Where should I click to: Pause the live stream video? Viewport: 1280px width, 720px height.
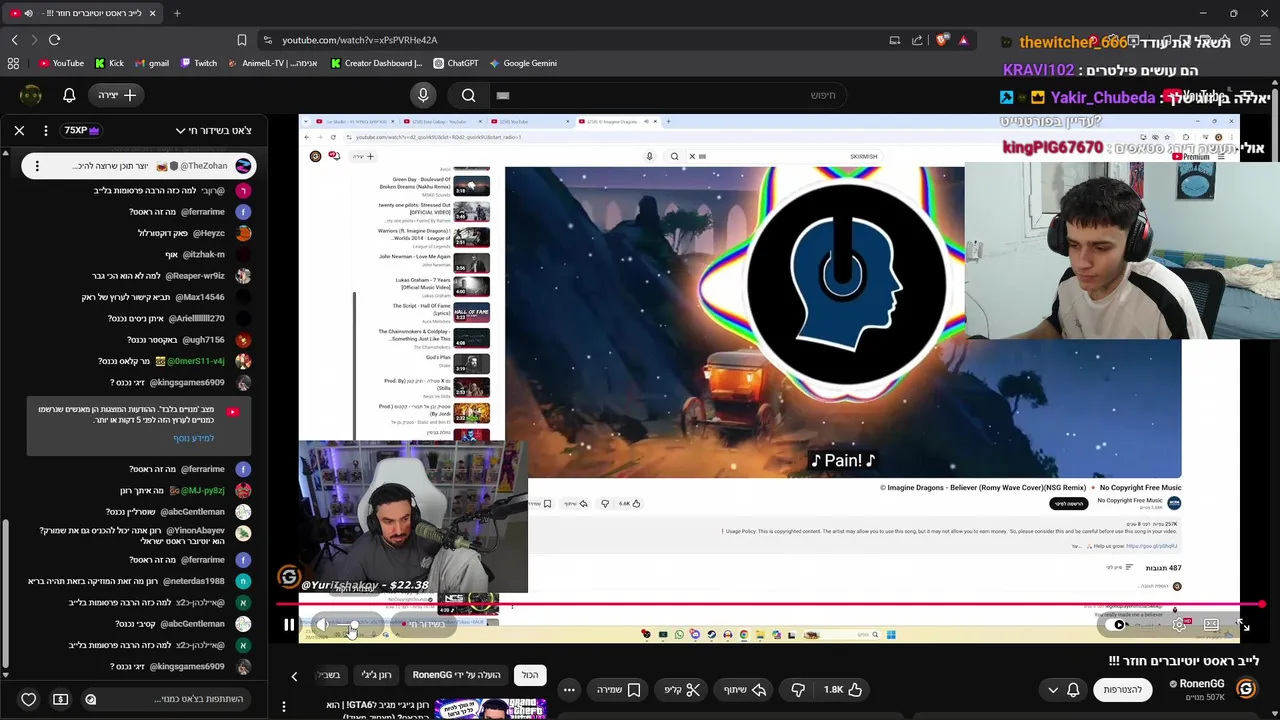[289, 625]
